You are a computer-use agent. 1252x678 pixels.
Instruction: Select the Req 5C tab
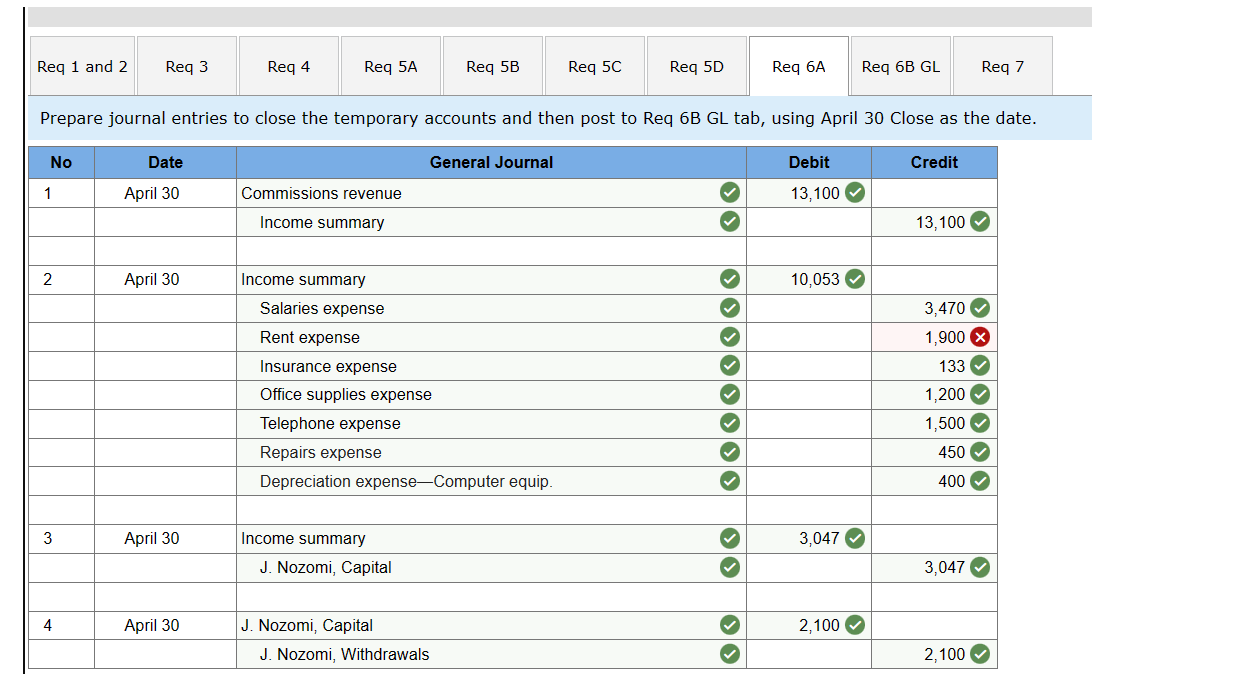[x=595, y=65]
